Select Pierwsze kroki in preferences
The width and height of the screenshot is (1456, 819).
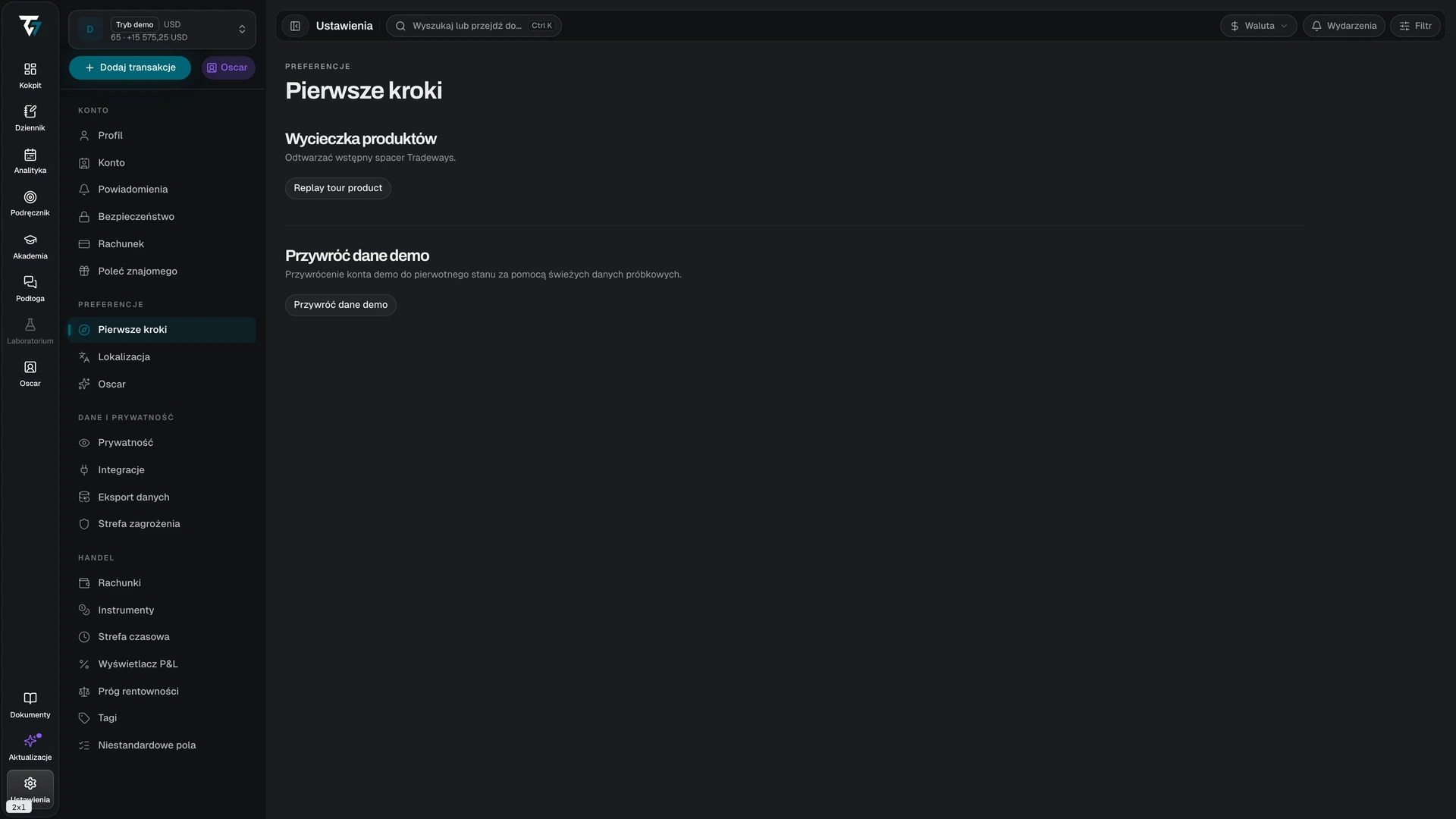(162, 330)
